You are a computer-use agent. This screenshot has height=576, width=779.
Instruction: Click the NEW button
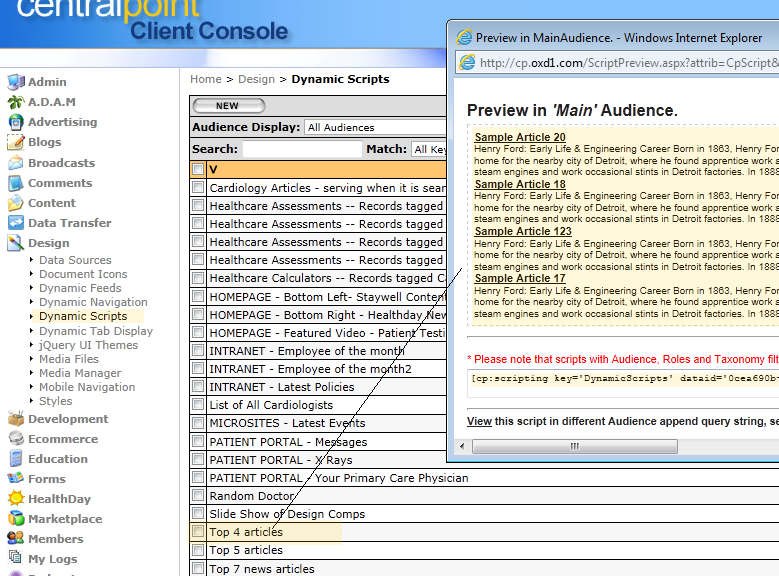coord(227,105)
